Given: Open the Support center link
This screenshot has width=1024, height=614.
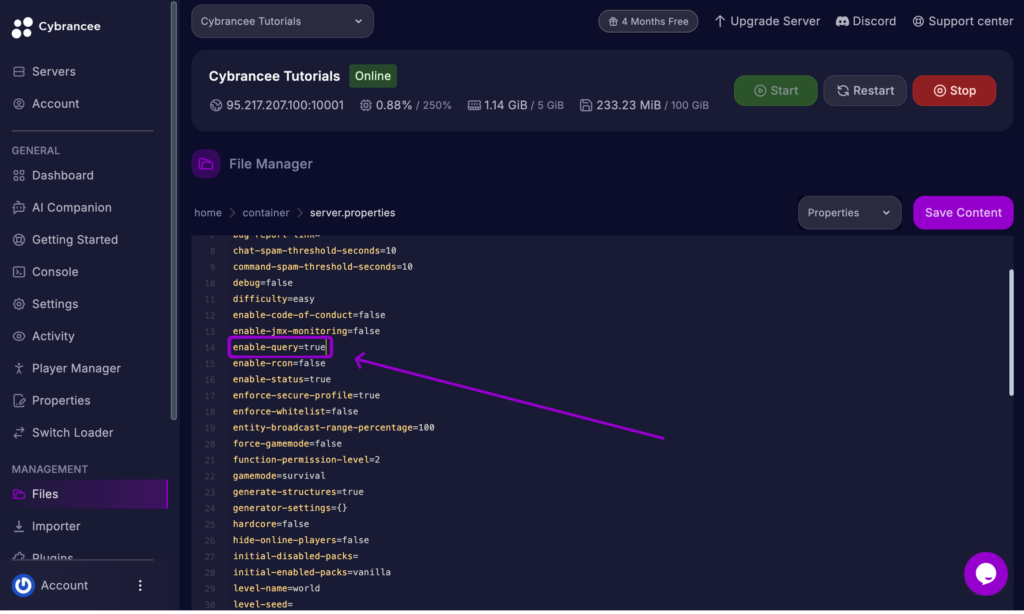Looking at the screenshot, I should (963, 22).
